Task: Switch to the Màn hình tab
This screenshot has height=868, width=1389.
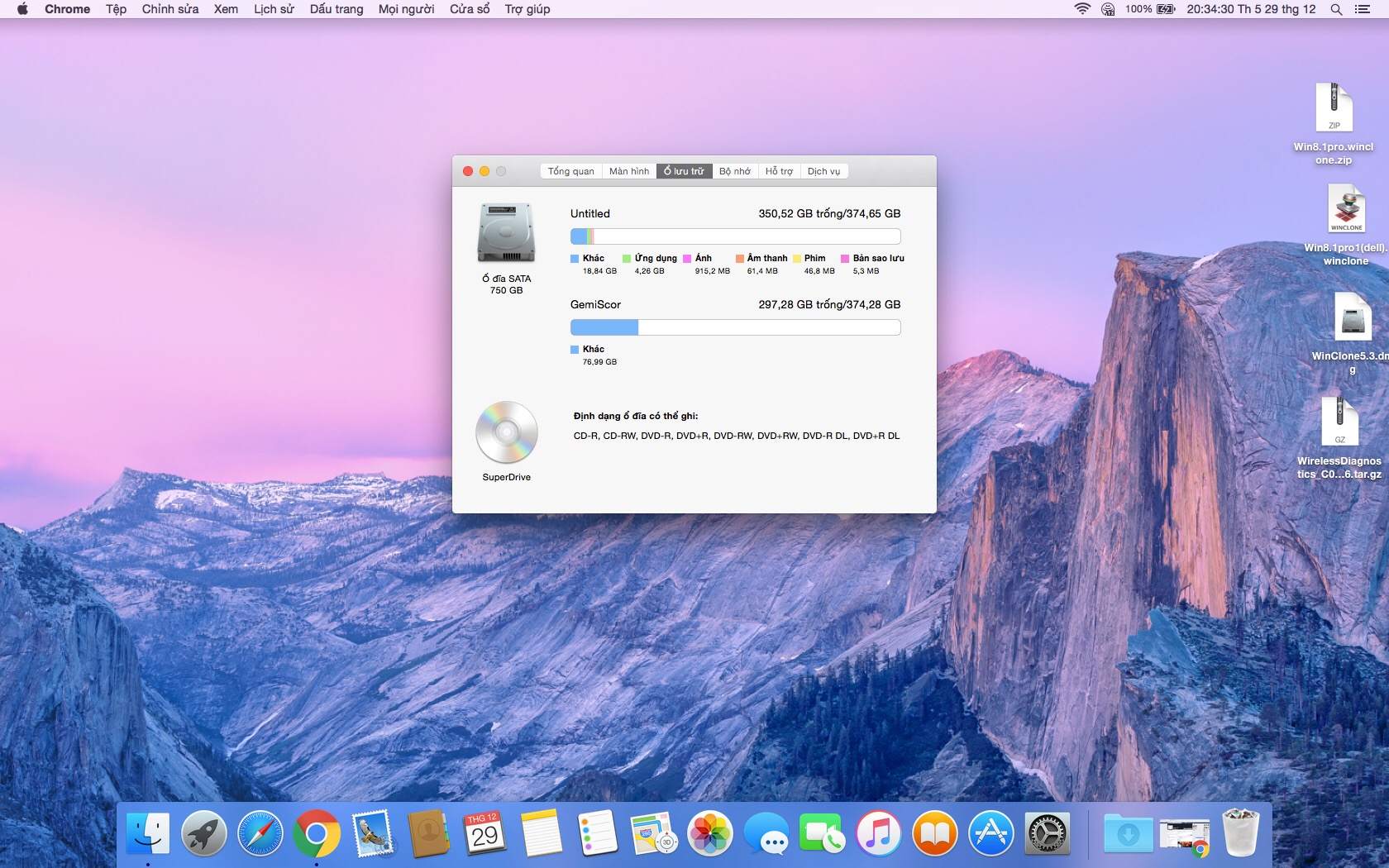Action: click(629, 171)
